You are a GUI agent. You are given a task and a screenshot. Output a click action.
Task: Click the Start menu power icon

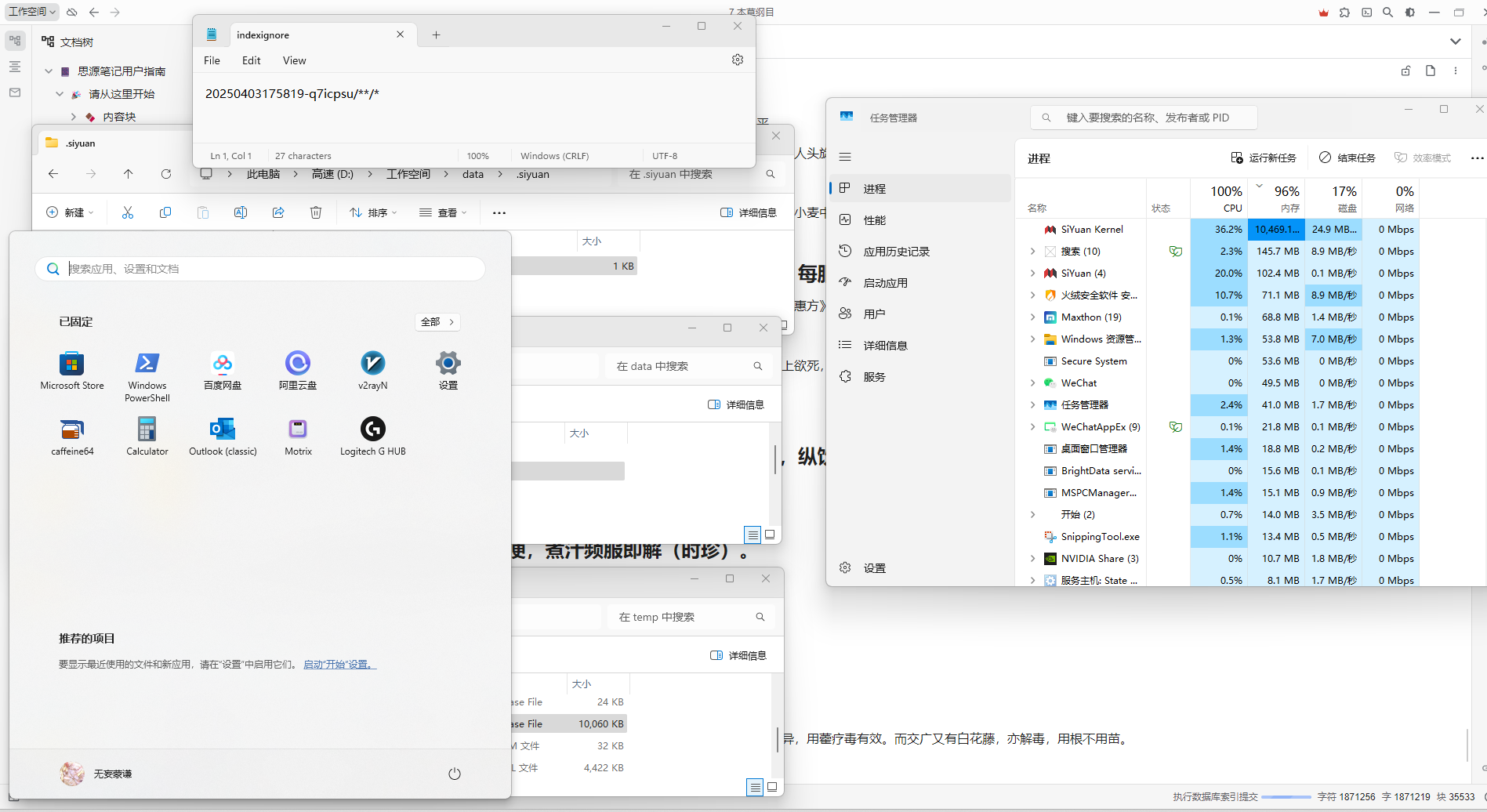pyautogui.click(x=455, y=774)
